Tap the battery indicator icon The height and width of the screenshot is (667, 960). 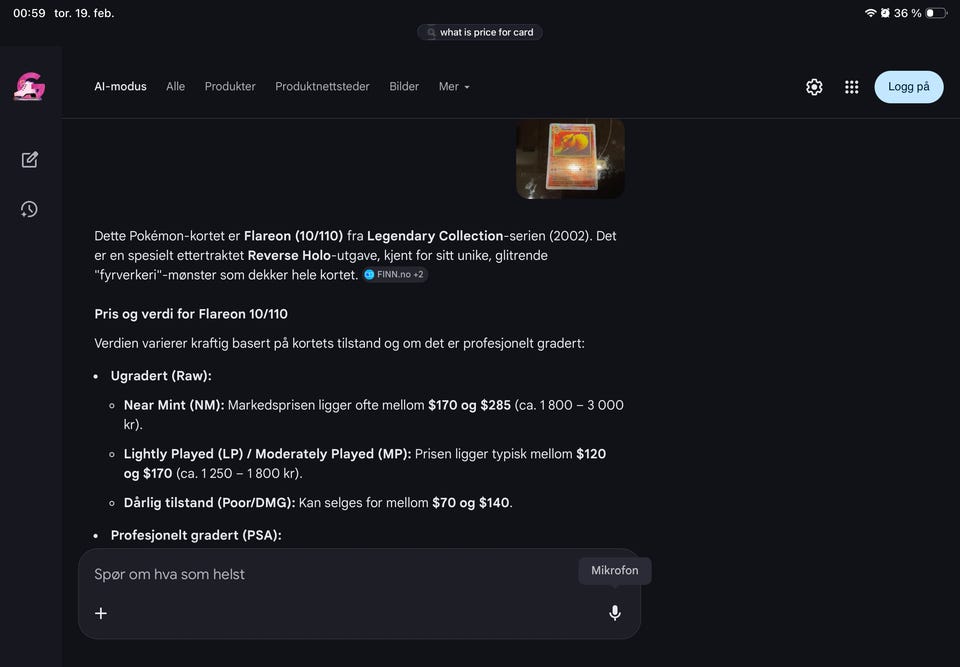point(936,13)
